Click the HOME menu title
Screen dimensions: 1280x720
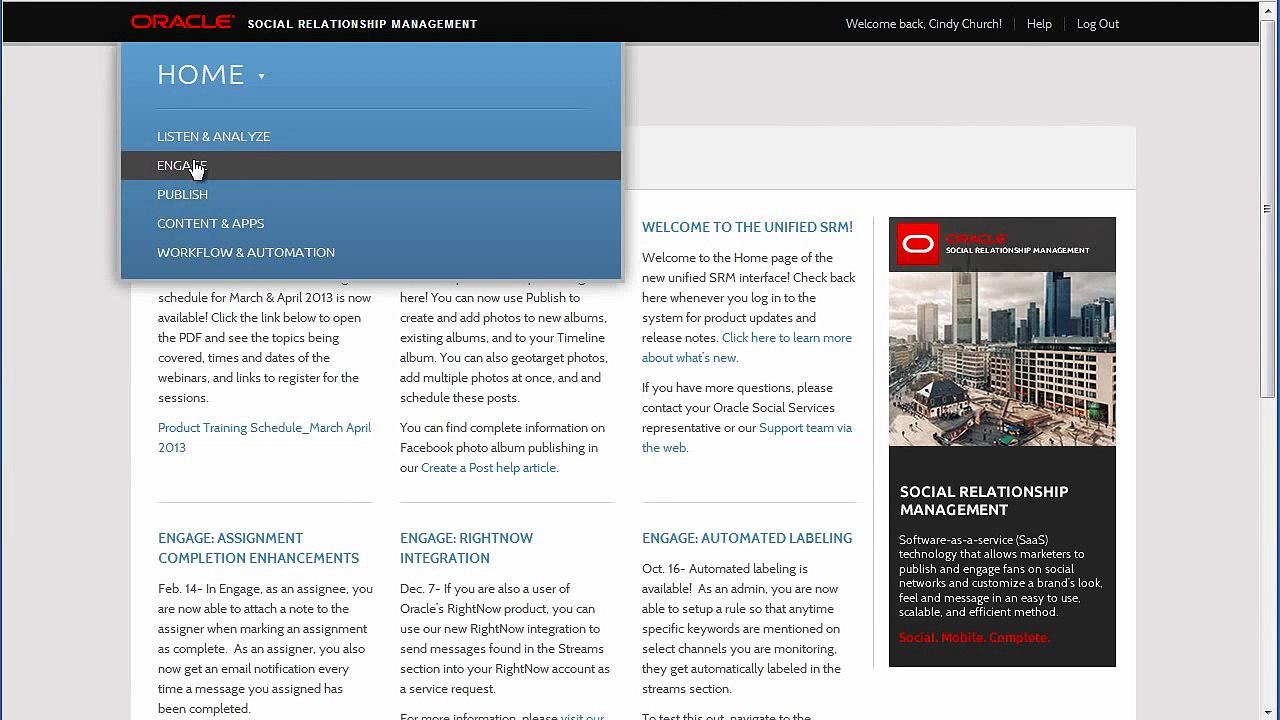tap(201, 75)
